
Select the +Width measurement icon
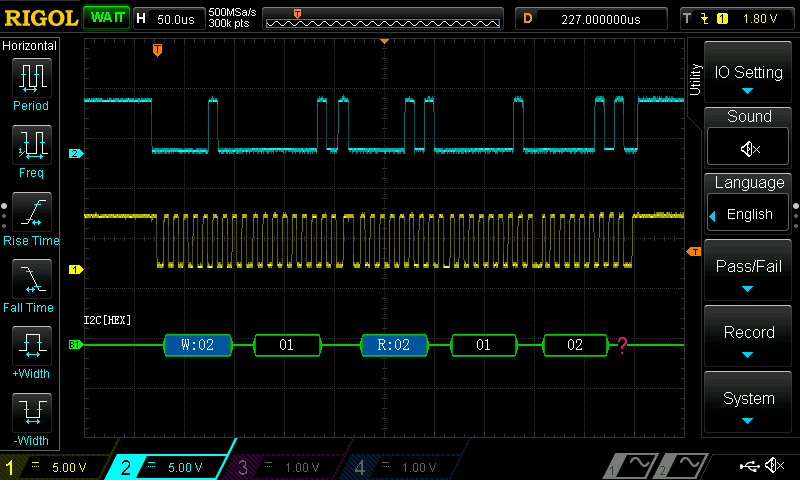click(32, 345)
